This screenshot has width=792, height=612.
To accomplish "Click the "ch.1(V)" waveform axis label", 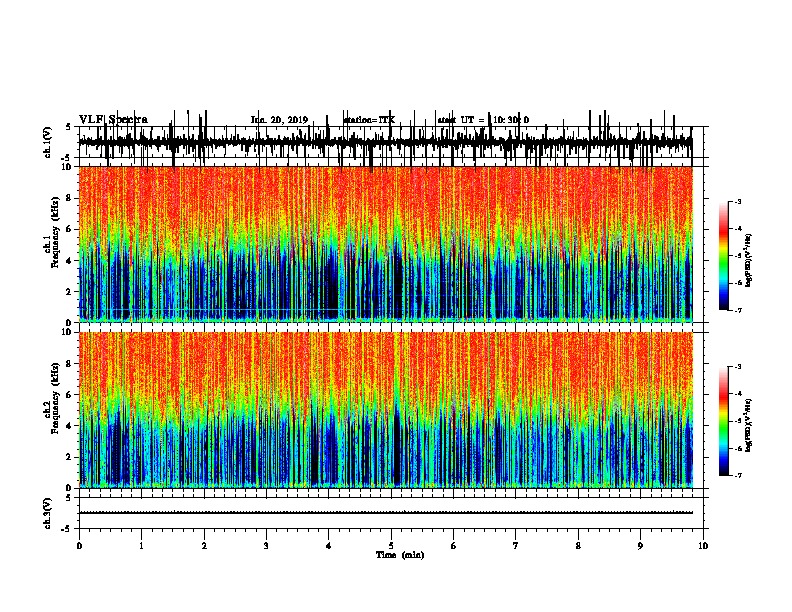I will (47, 142).
